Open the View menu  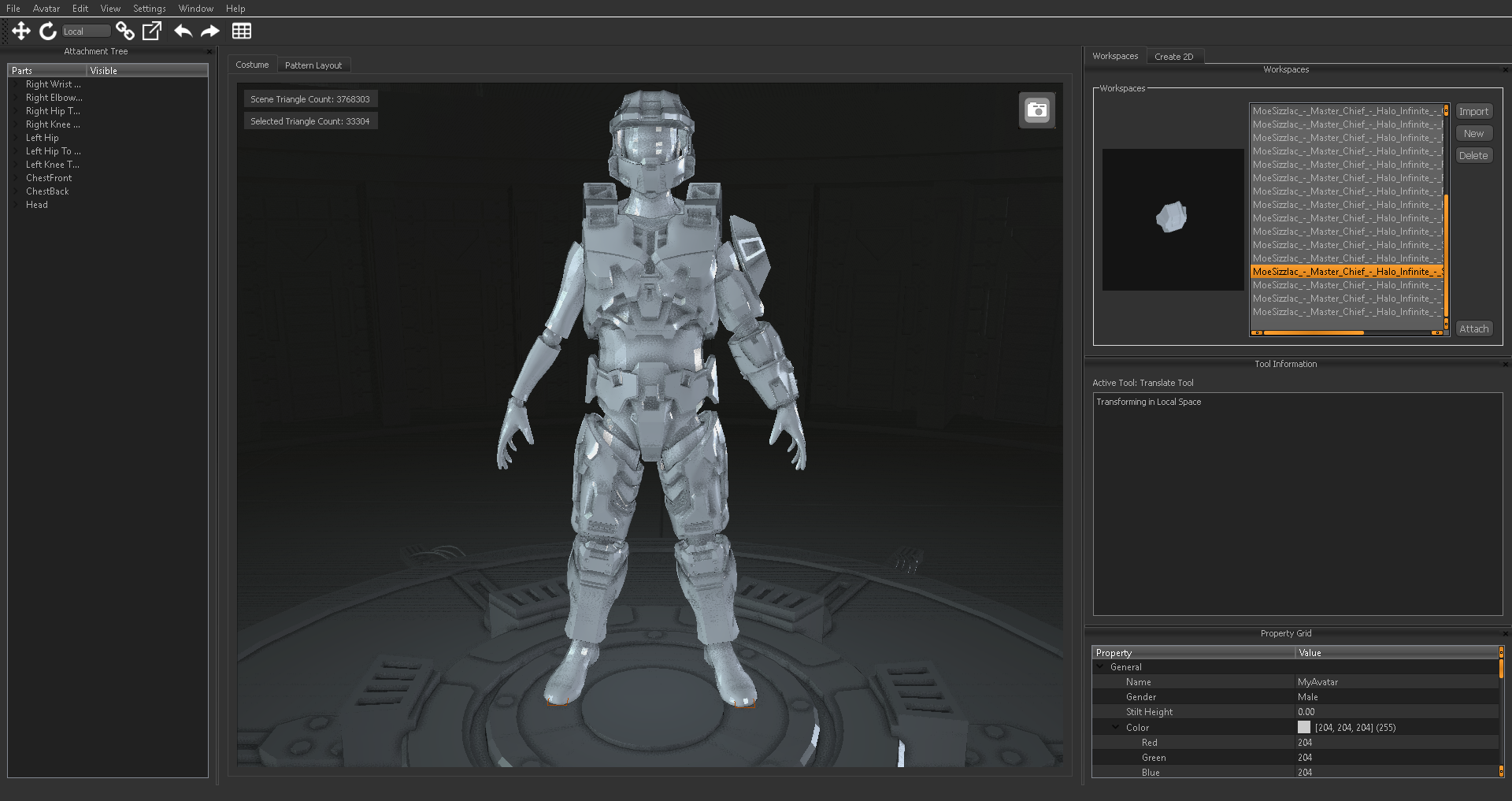coord(110,8)
